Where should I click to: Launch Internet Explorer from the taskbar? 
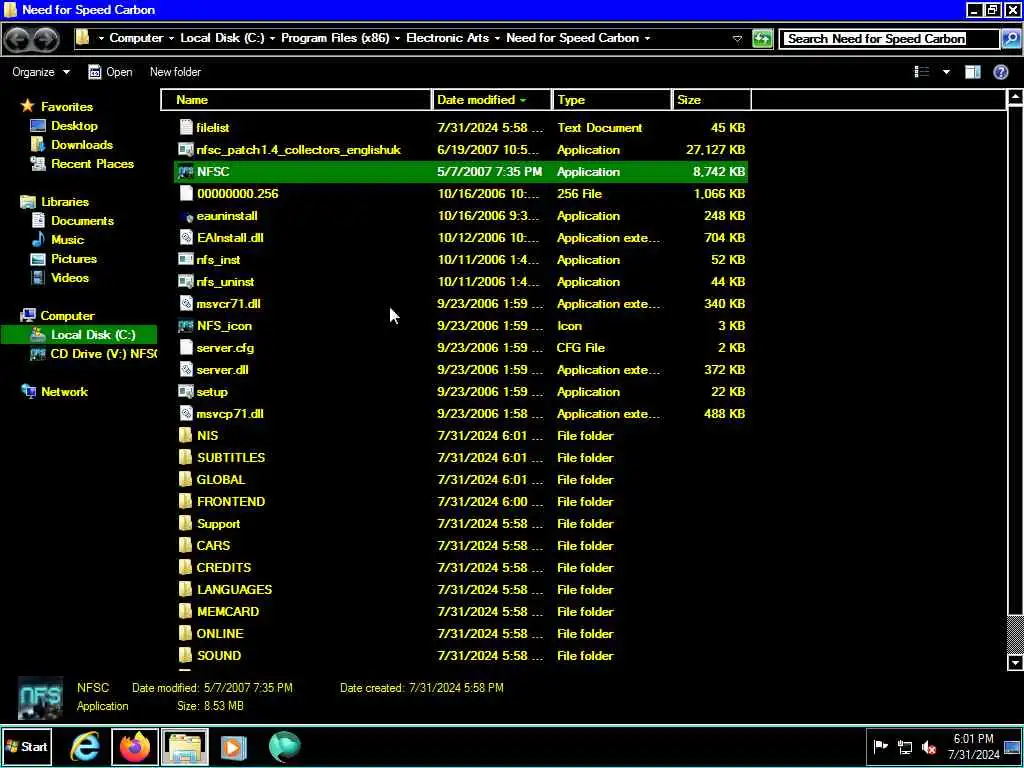[85, 746]
